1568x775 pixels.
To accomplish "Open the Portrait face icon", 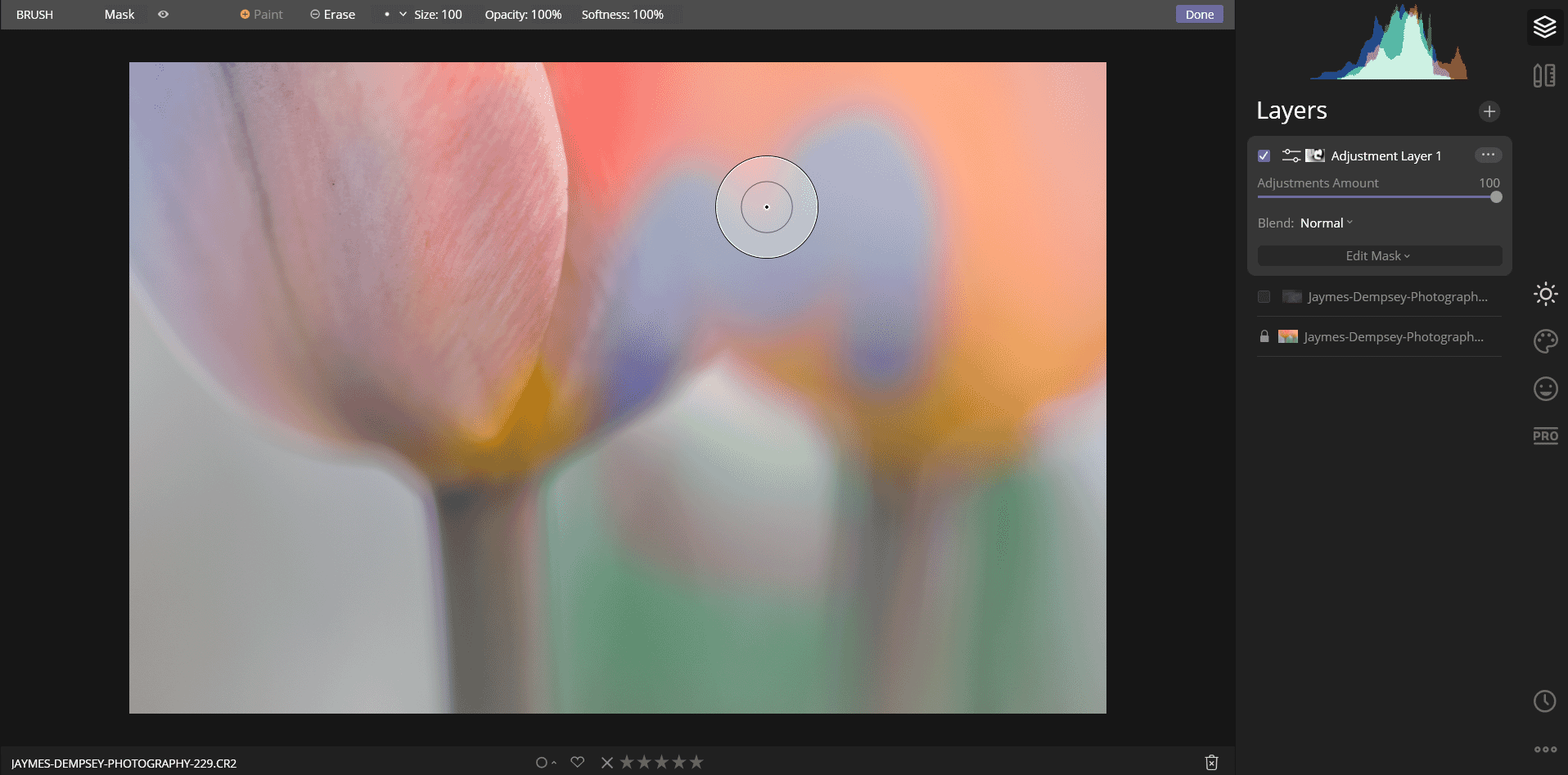I will pos(1545,389).
